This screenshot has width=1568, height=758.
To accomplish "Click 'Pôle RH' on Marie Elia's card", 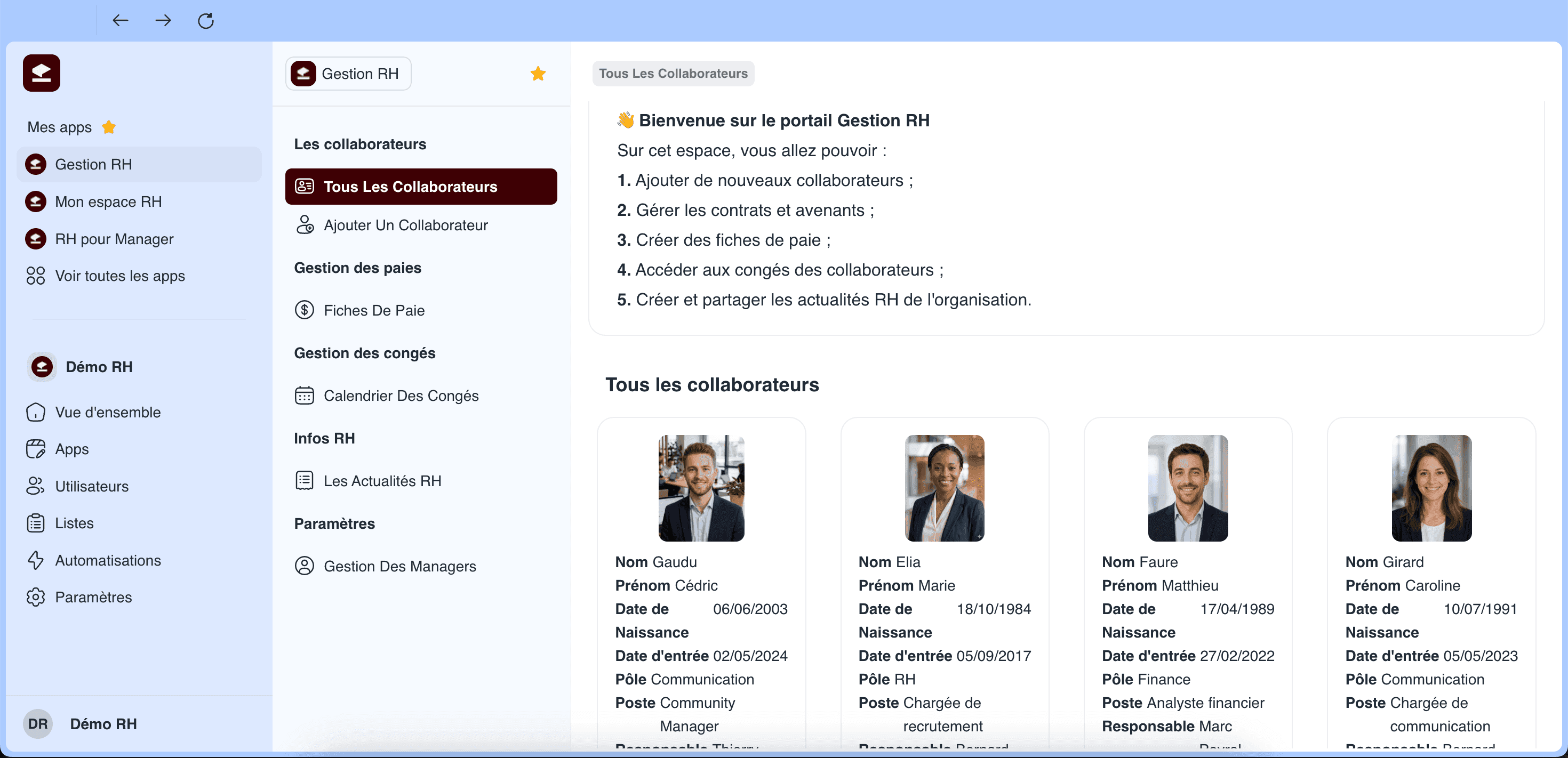I will (x=887, y=679).
